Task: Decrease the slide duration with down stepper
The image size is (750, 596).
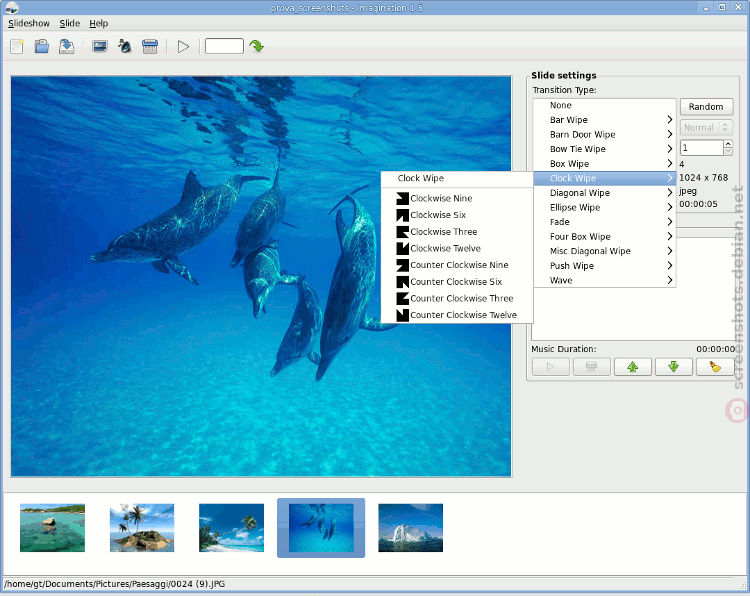Action: coord(728,152)
